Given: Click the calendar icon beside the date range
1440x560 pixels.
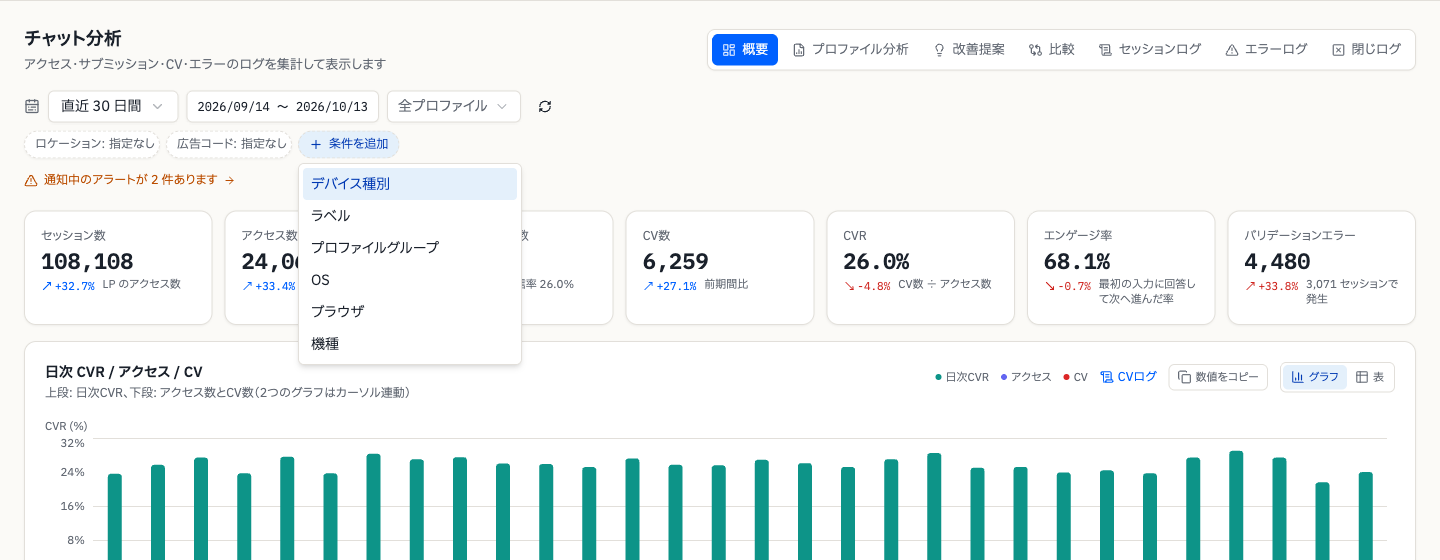Looking at the screenshot, I should tap(32, 106).
